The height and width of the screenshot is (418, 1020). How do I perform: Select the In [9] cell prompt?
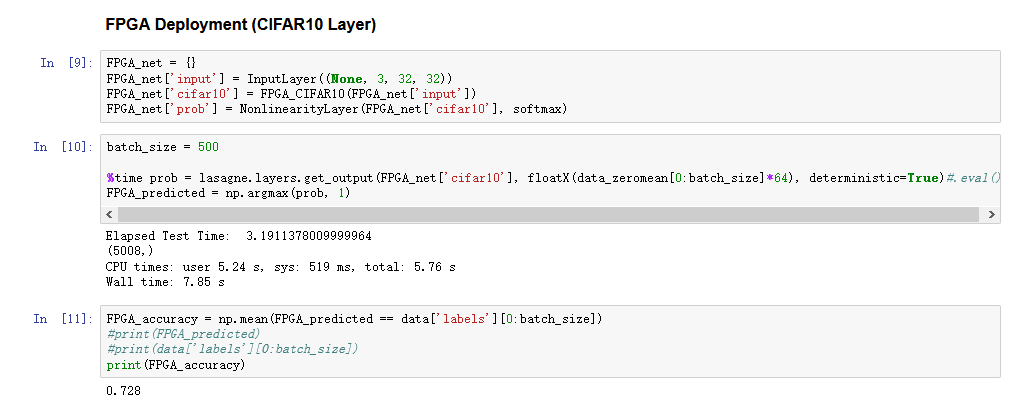coord(62,63)
